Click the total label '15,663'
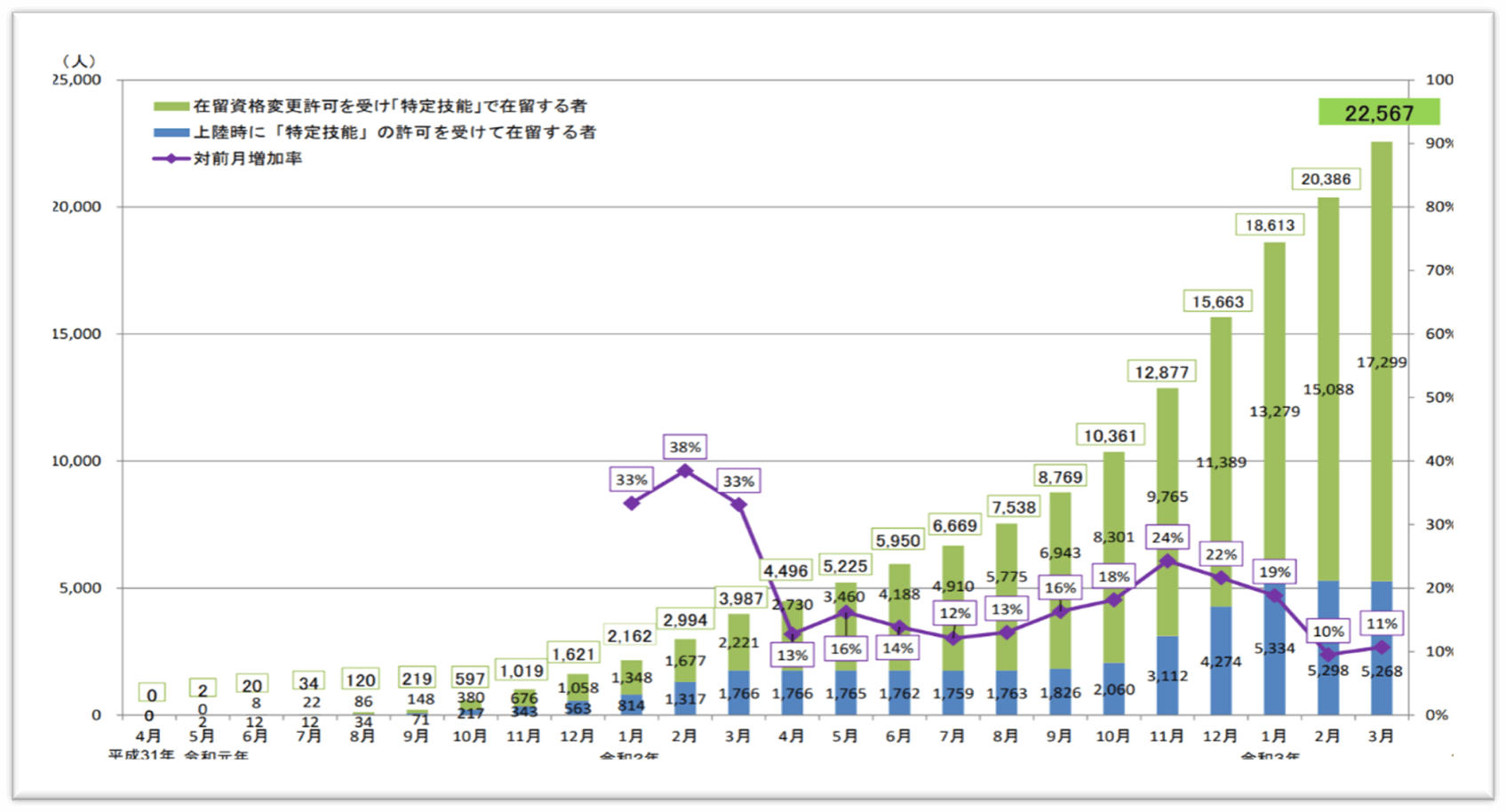The image size is (1506, 812). point(1217,302)
